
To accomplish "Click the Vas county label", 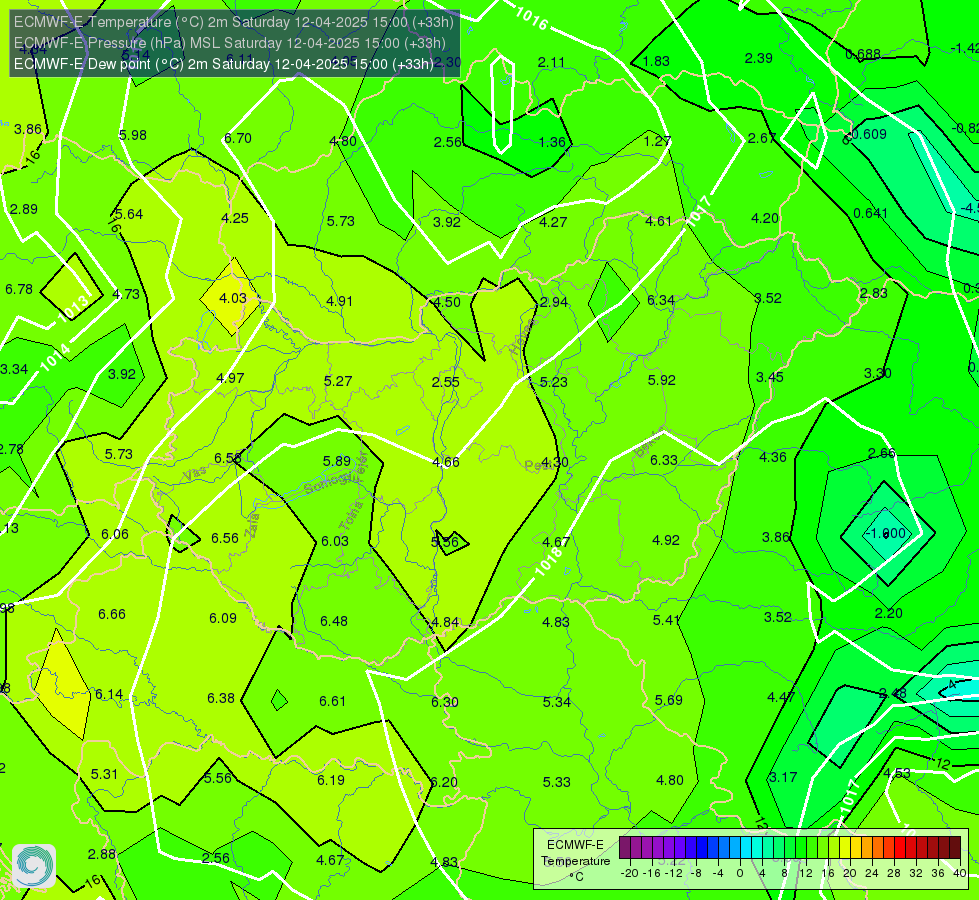I will tap(195, 474).
